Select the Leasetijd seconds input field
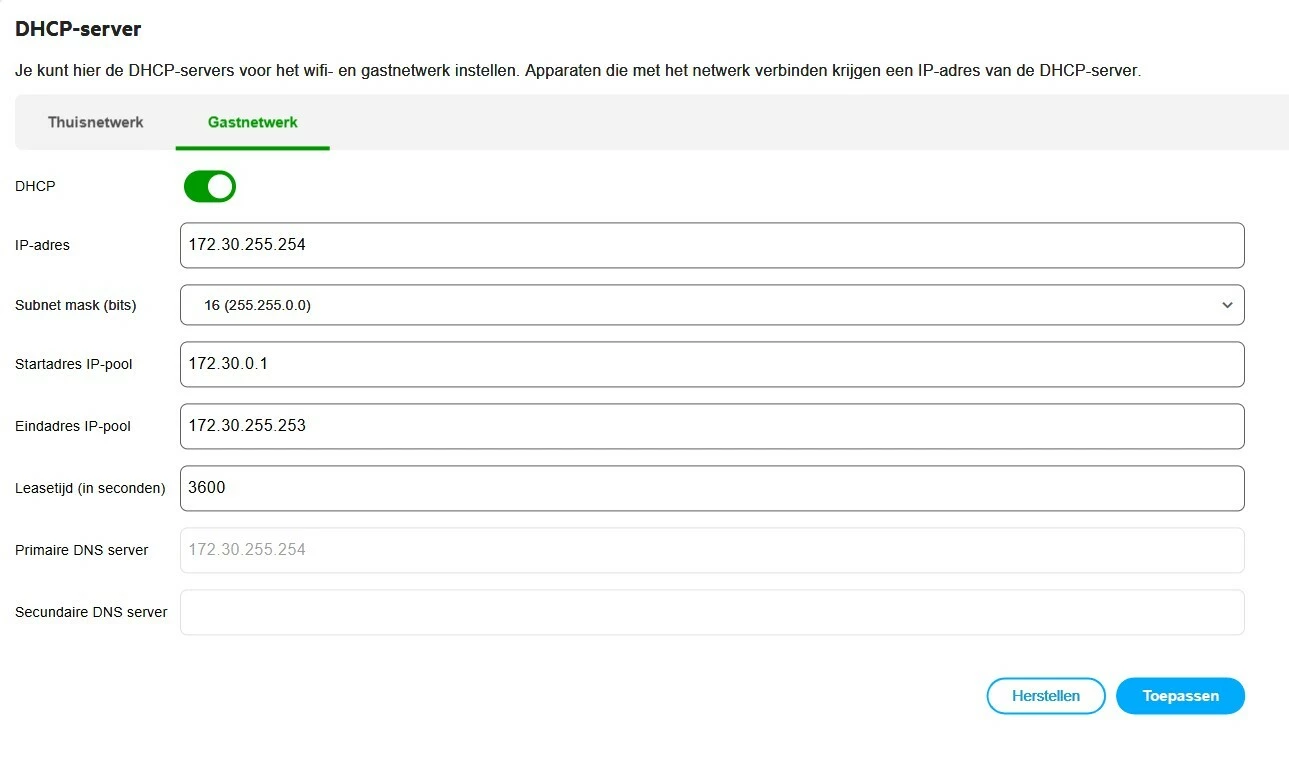1289x768 pixels. pyautogui.click(x=712, y=488)
